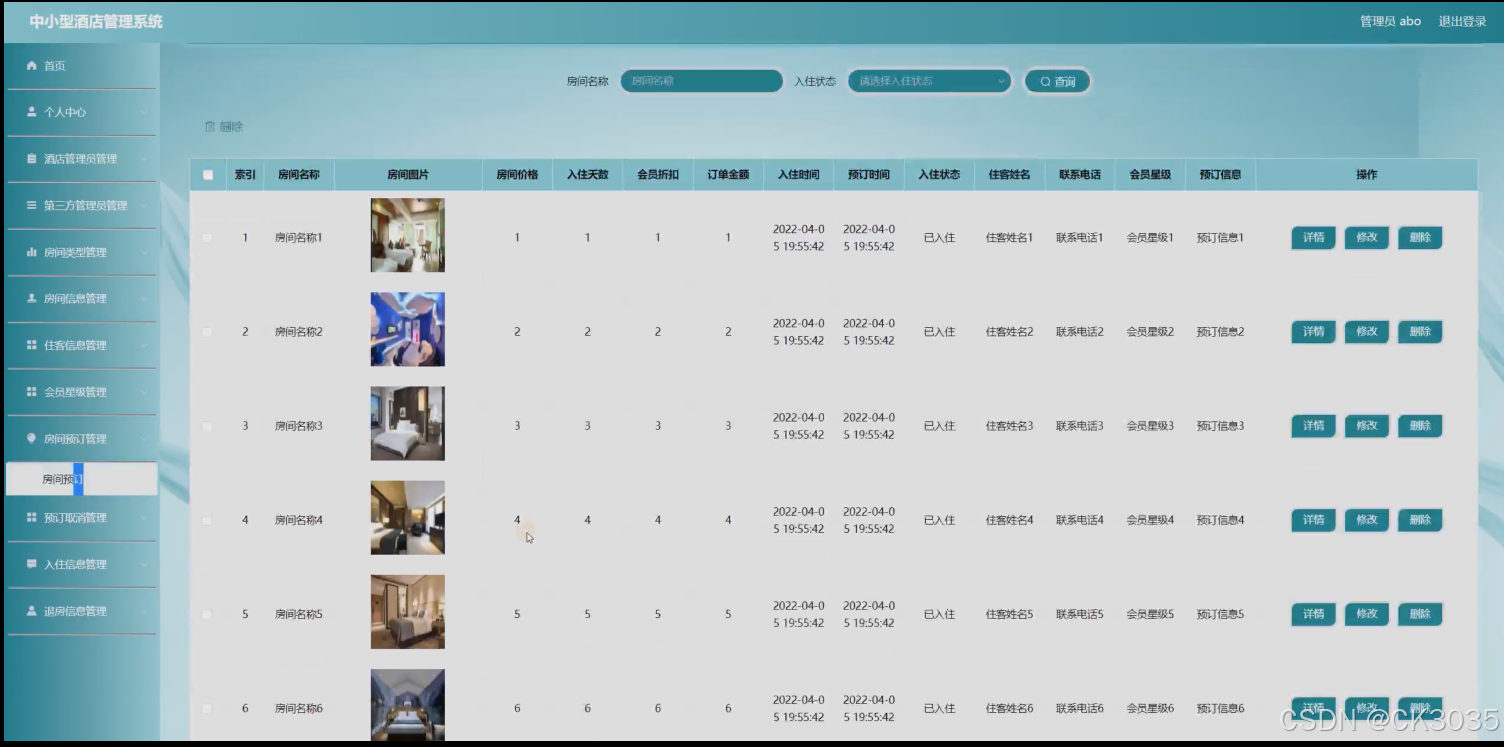Check the checkbox for 房间名称6 row
The image size is (1504, 747).
click(x=207, y=708)
